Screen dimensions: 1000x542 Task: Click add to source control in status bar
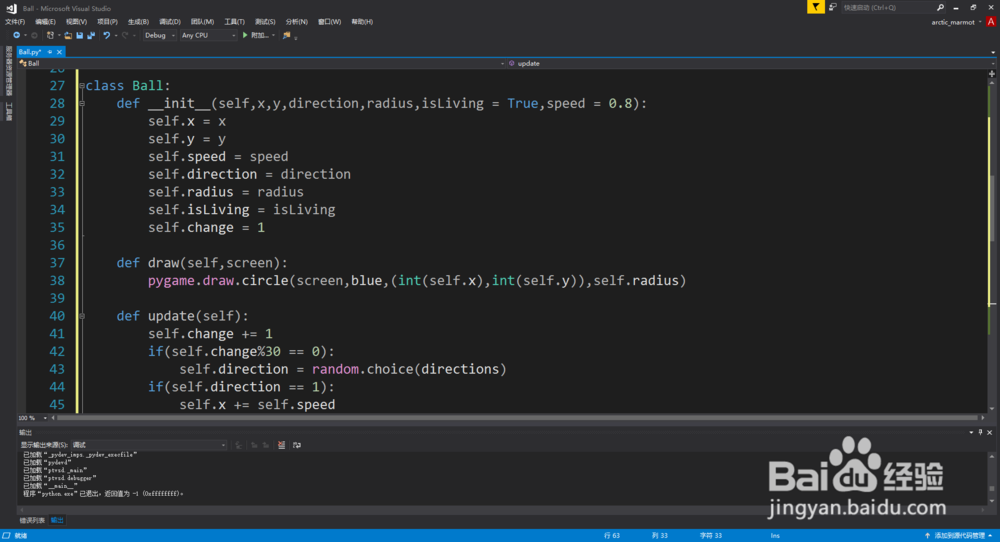pyautogui.click(x=958, y=536)
